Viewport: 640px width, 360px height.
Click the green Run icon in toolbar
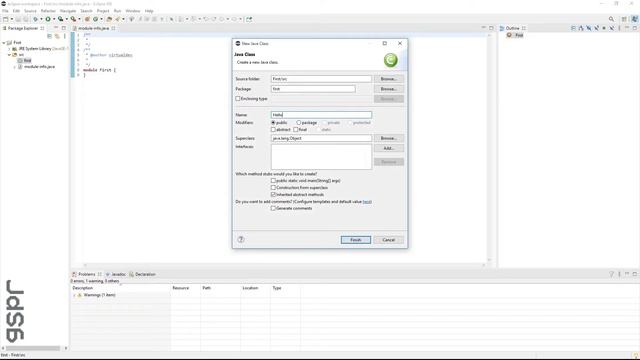(x=48, y=19)
